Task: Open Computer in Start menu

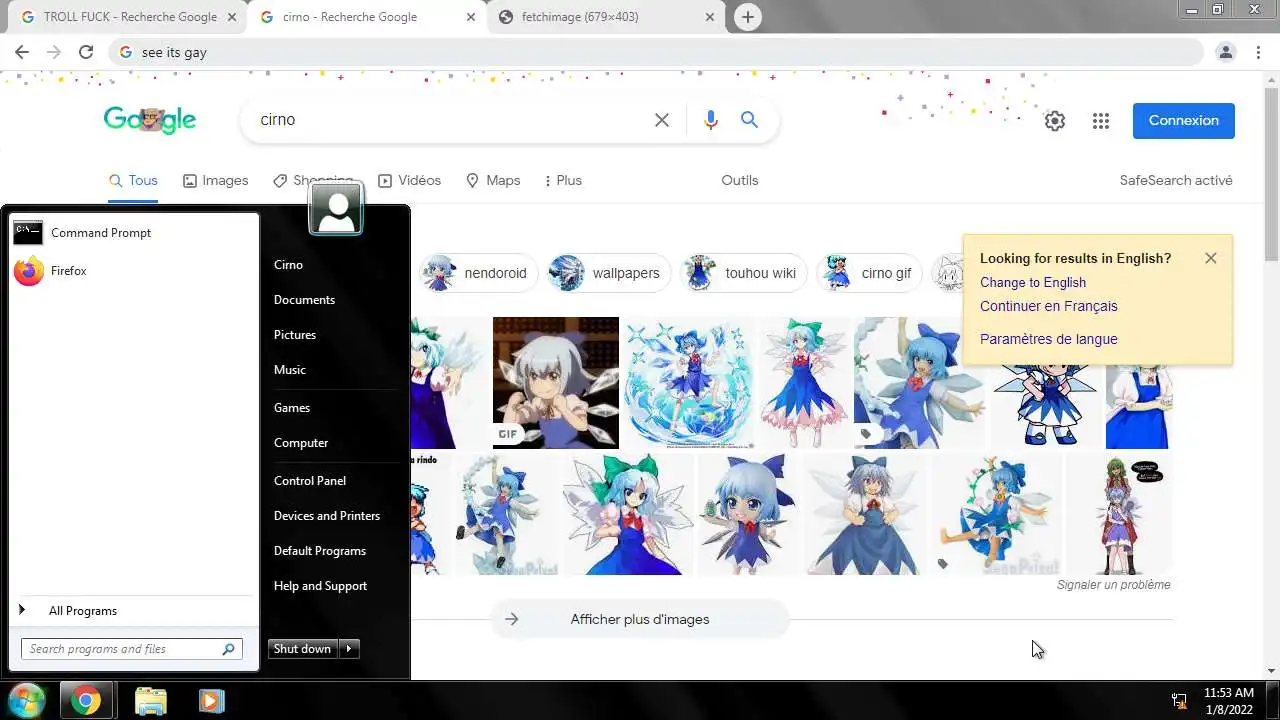Action: (x=301, y=443)
